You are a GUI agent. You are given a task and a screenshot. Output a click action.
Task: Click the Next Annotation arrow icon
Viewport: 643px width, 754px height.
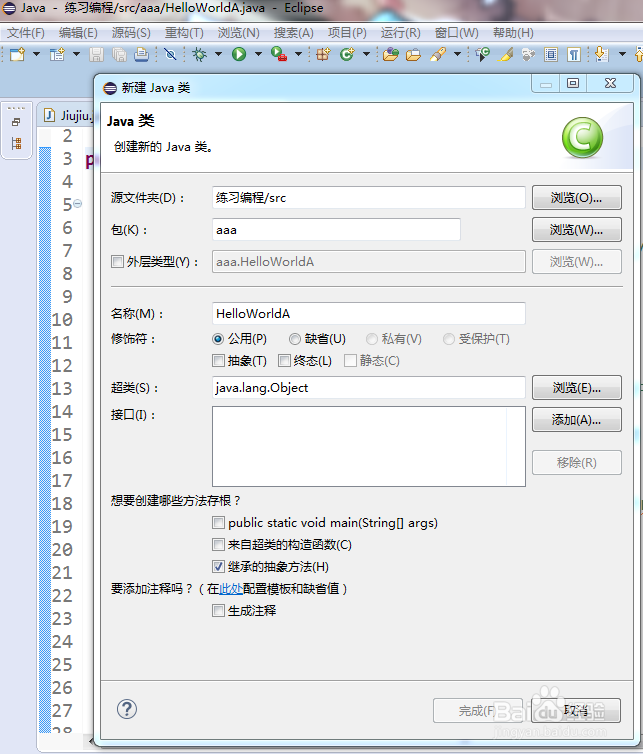601,54
